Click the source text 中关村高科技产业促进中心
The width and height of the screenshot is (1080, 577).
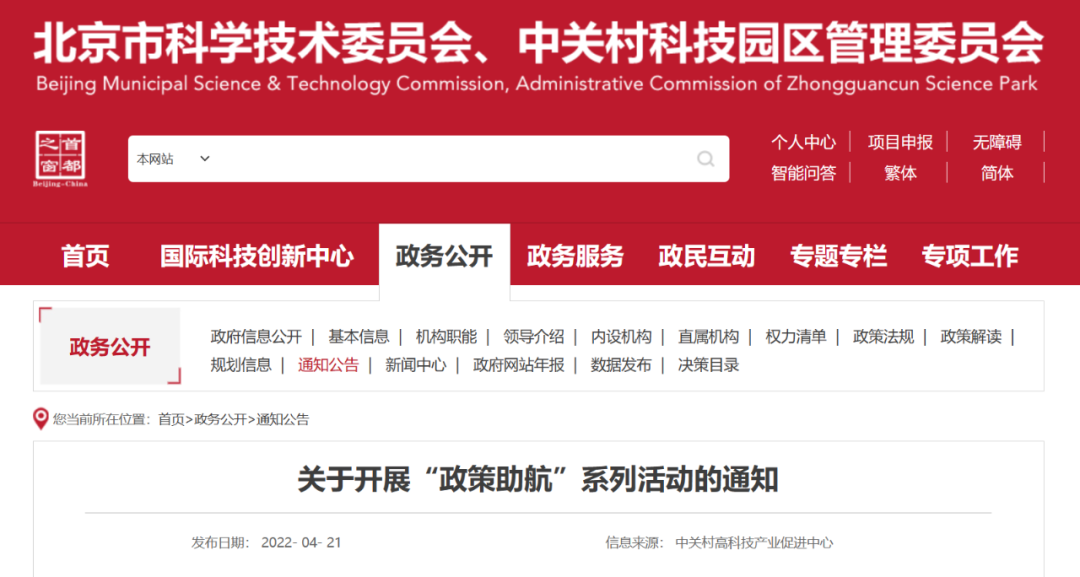754,543
